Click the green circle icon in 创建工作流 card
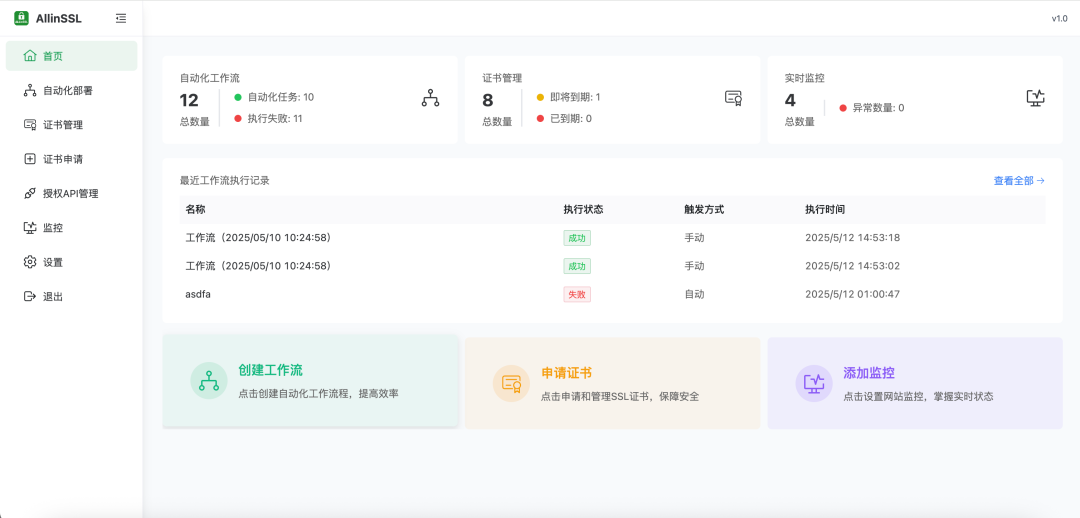The width and height of the screenshot is (1080, 518). tap(209, 381)
